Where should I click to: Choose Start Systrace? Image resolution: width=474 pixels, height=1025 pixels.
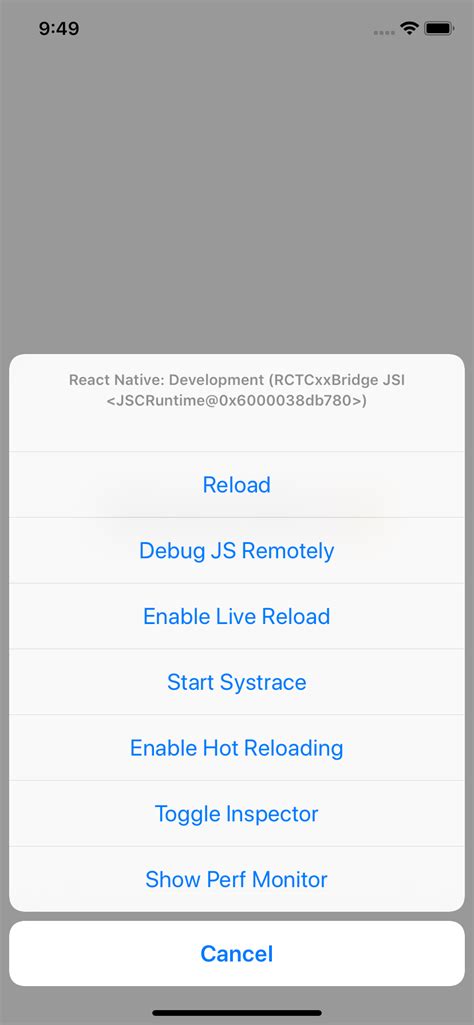click(237, 682)
